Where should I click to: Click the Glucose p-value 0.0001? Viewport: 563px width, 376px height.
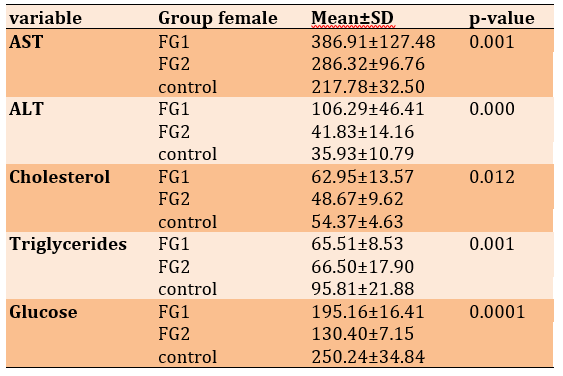(497, 312)
